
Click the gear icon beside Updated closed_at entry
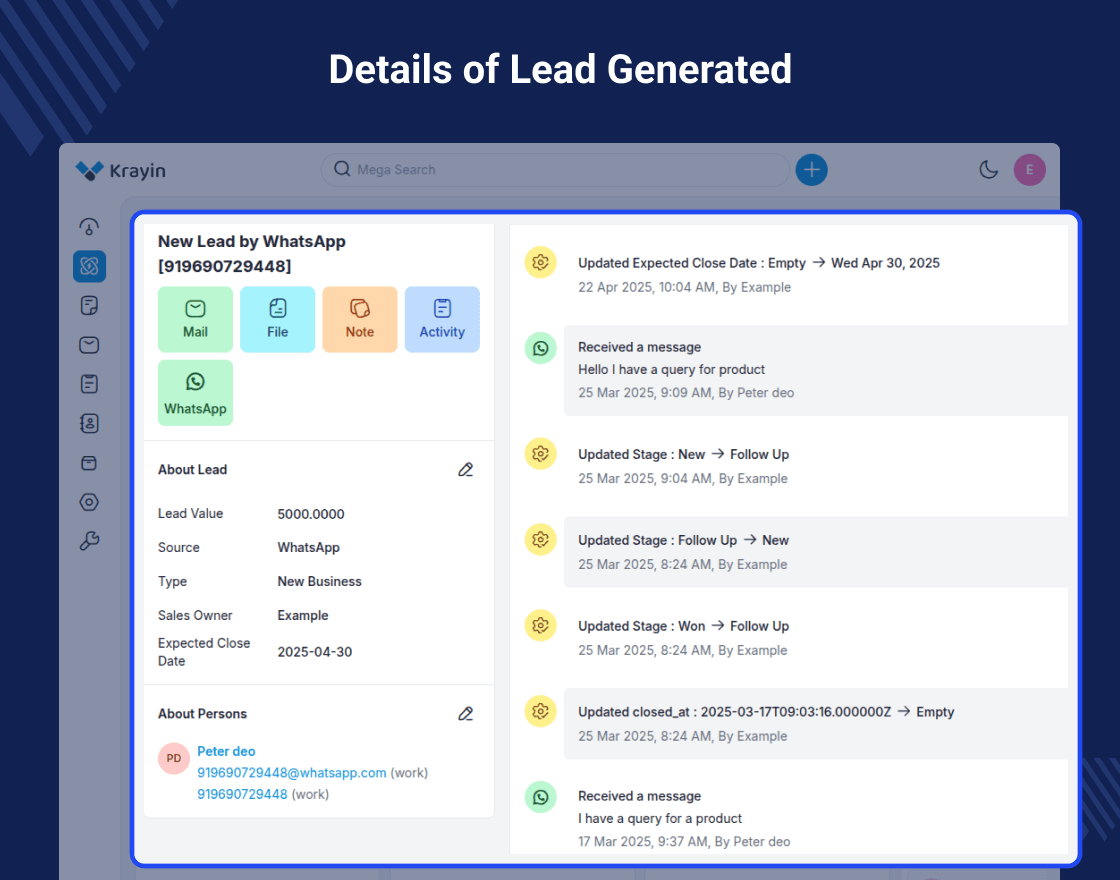(x=541, y=711)
